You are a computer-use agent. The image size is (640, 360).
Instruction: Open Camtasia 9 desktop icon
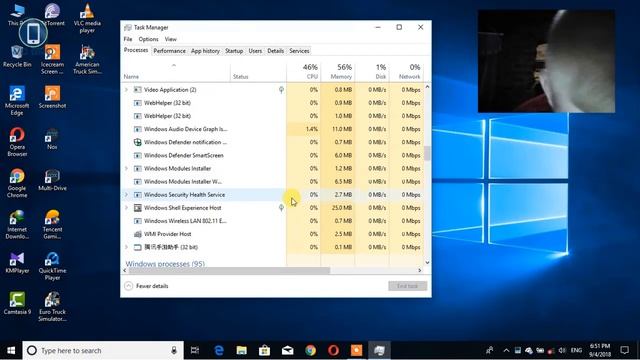17,303
